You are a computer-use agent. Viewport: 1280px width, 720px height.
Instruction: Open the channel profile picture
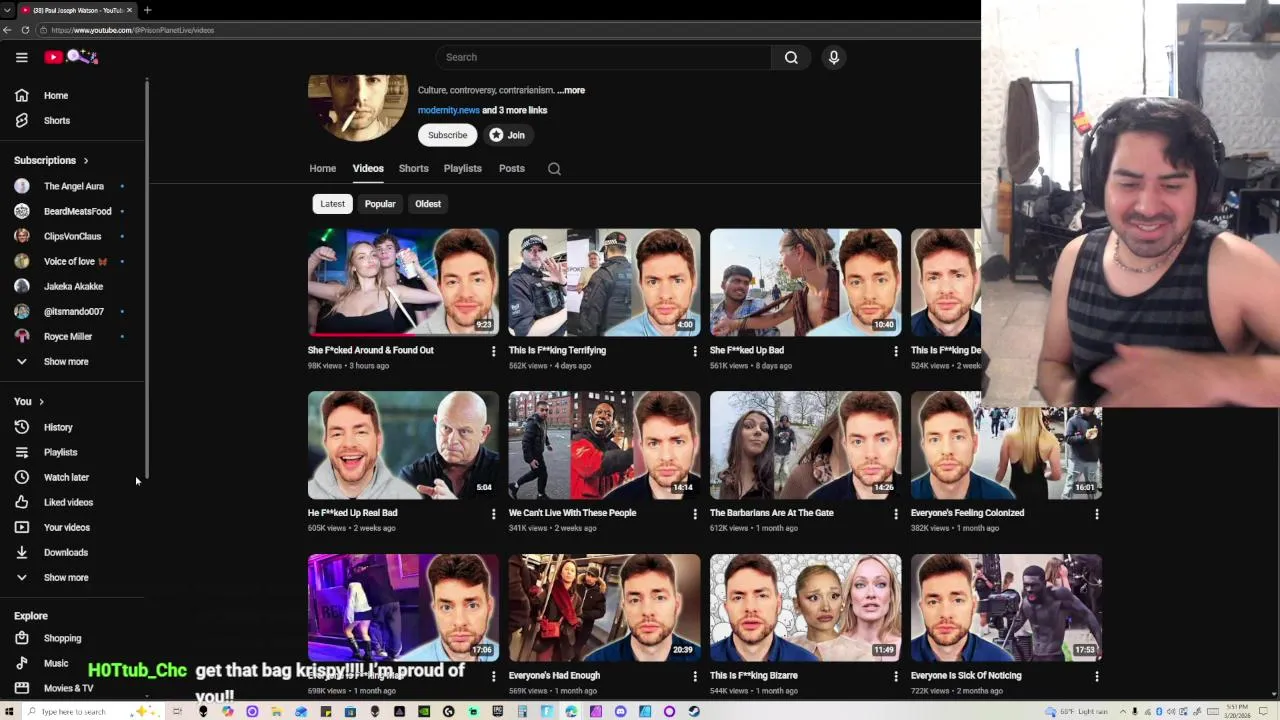(358, 107)
